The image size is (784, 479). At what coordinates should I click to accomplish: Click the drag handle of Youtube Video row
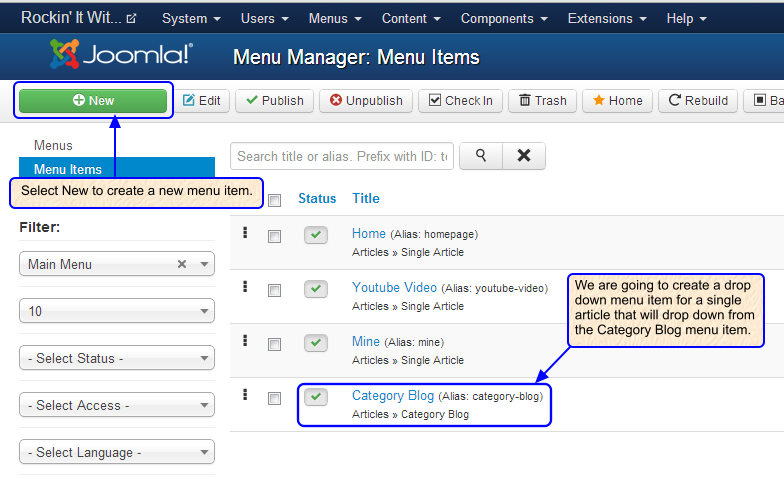tap(245, 286)
